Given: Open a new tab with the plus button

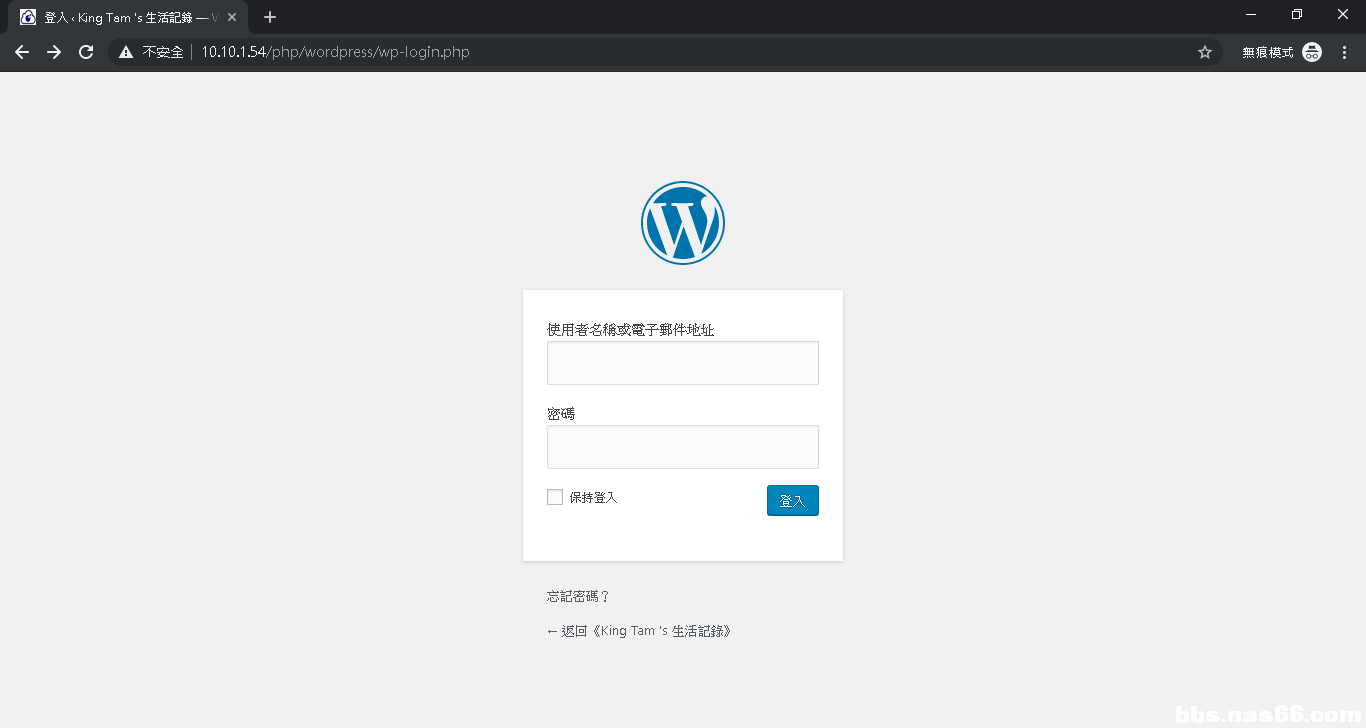Looking at the screenshot, I should 270,17.
